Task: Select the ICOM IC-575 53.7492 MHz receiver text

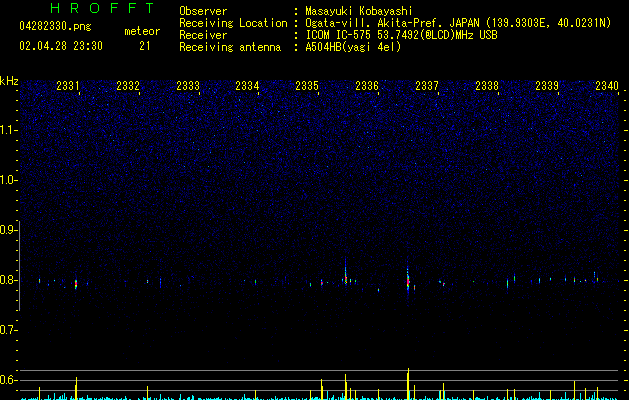Action: tap(401, 35)
